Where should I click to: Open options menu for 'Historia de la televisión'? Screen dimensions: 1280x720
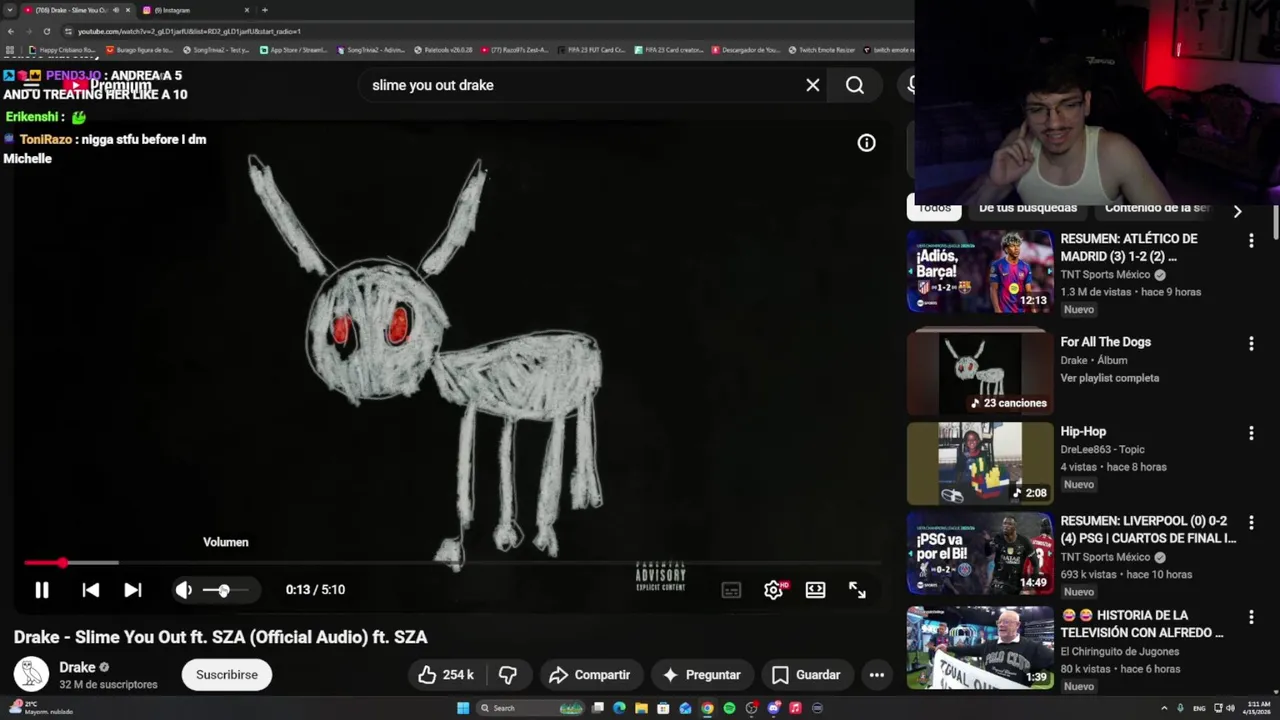coord(1250,618)
